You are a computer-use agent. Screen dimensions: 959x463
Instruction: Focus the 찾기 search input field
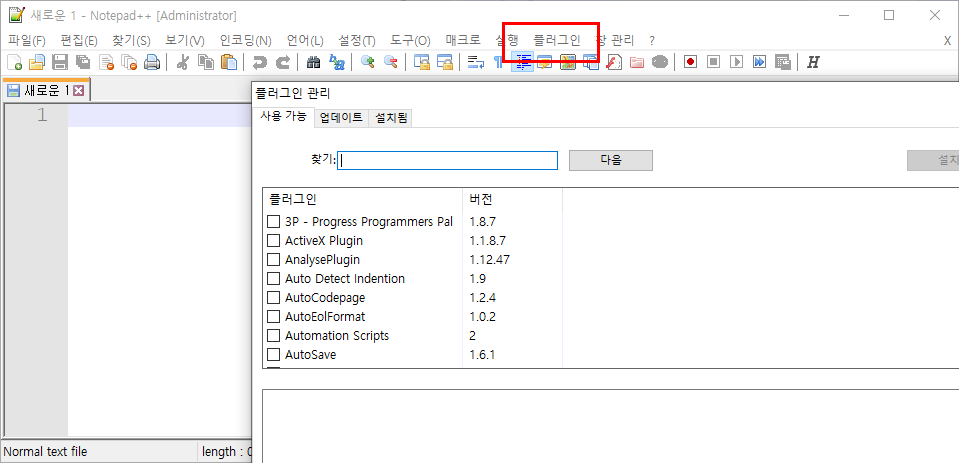pyautogui.click(x=447, y=160)
